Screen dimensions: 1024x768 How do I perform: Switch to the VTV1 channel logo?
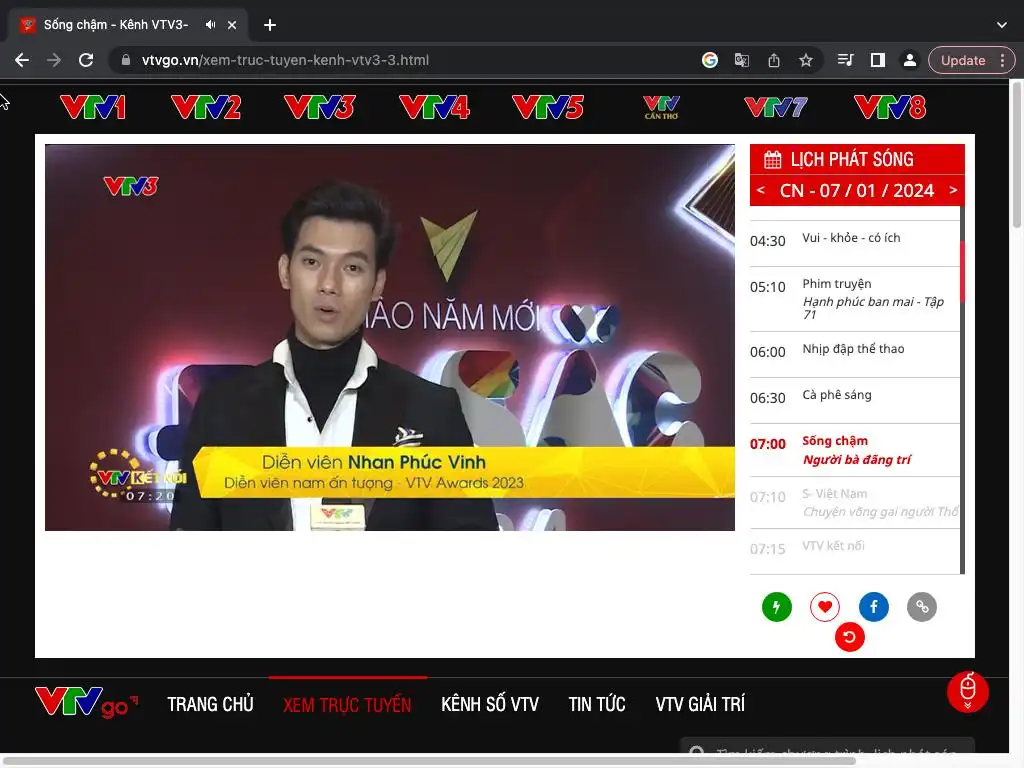(x=93, y=107)
